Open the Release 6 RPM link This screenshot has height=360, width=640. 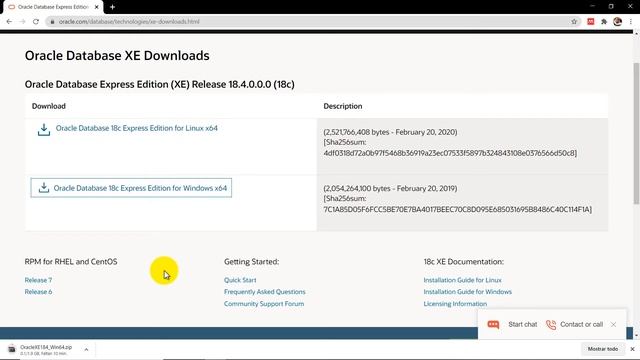[38, 292]
